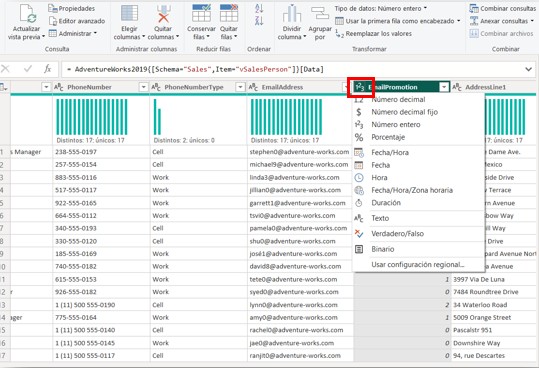This screenshot has width=539, height=368.
Task: Sort descending with the Z-A icon
Action: (259, 21)
